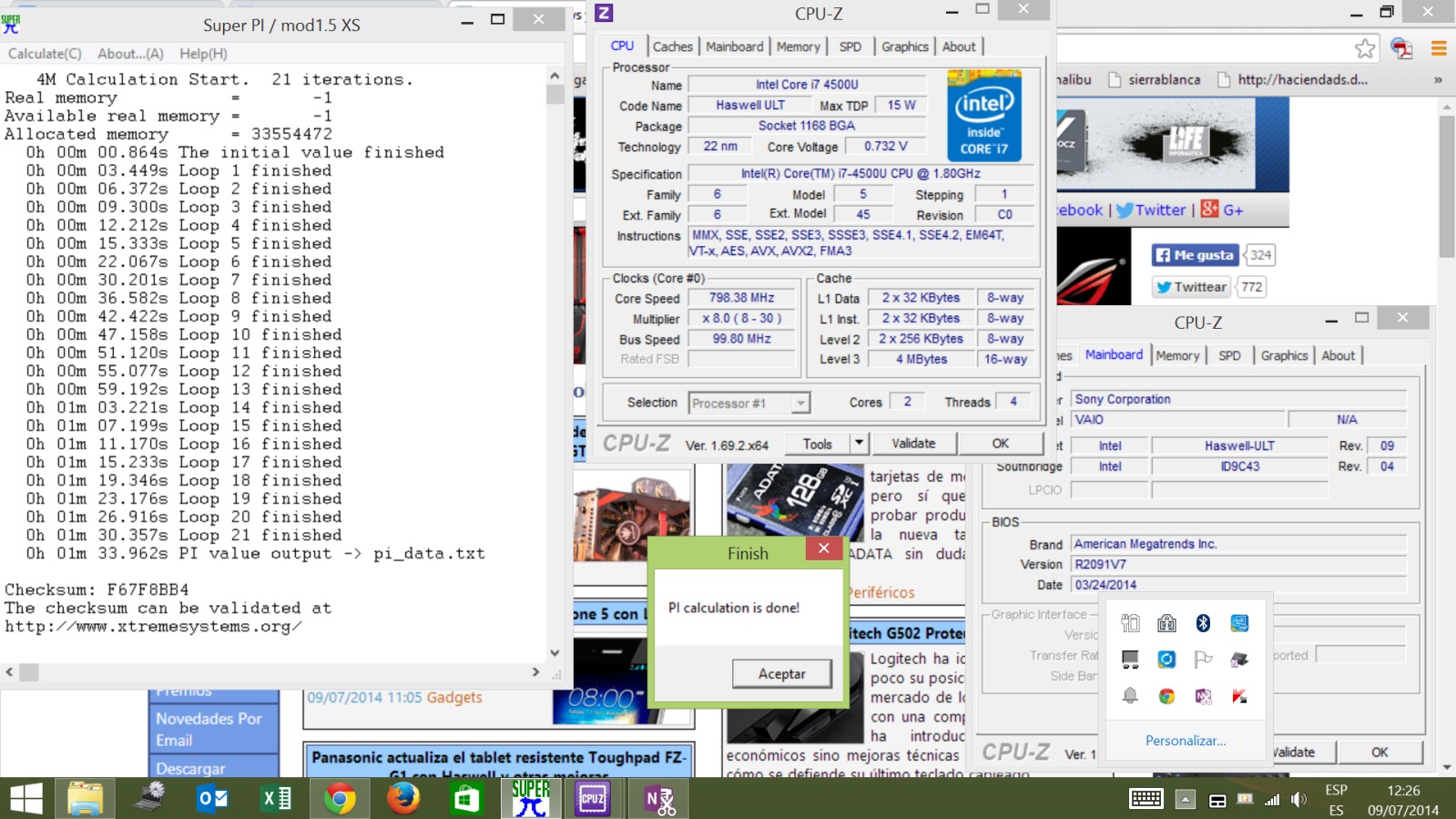
Task: Open Excel from the taskbar
Action: coord(276,799)
